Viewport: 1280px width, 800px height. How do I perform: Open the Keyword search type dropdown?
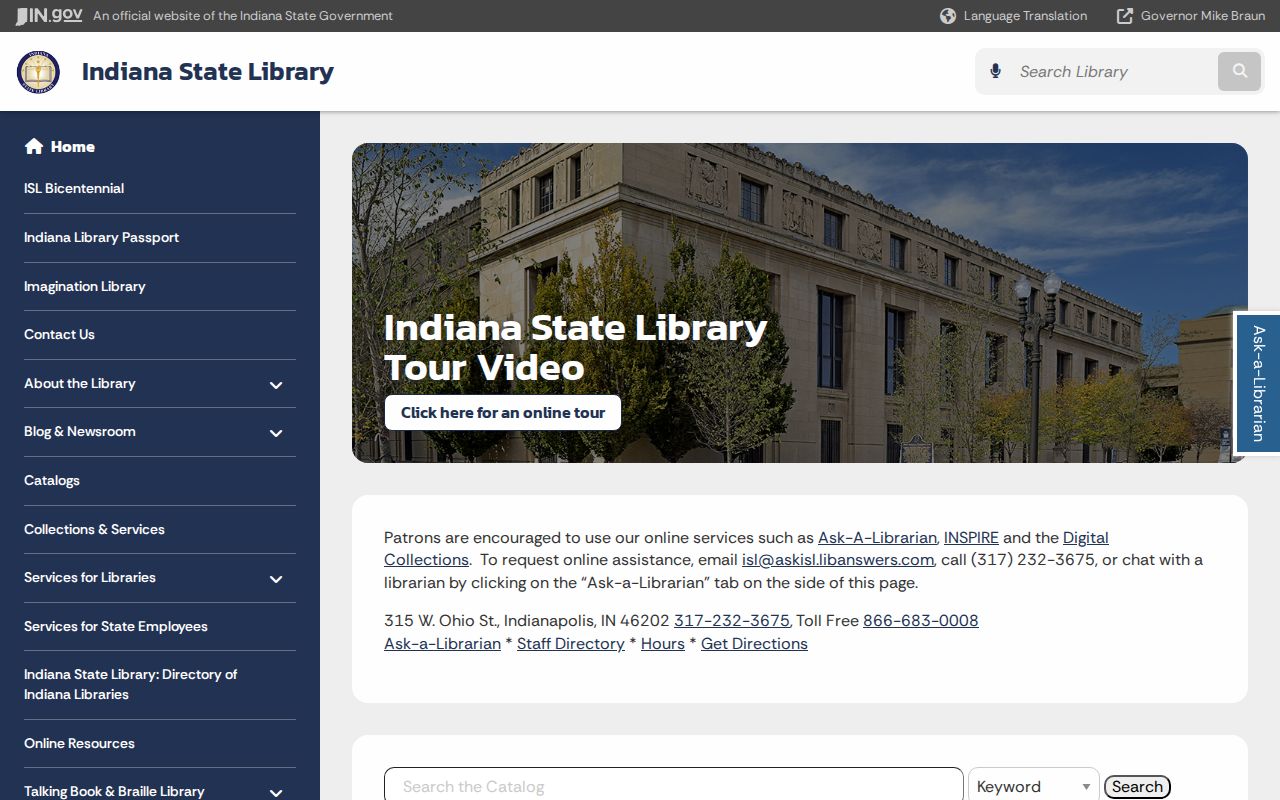(x=1034, y=786)
